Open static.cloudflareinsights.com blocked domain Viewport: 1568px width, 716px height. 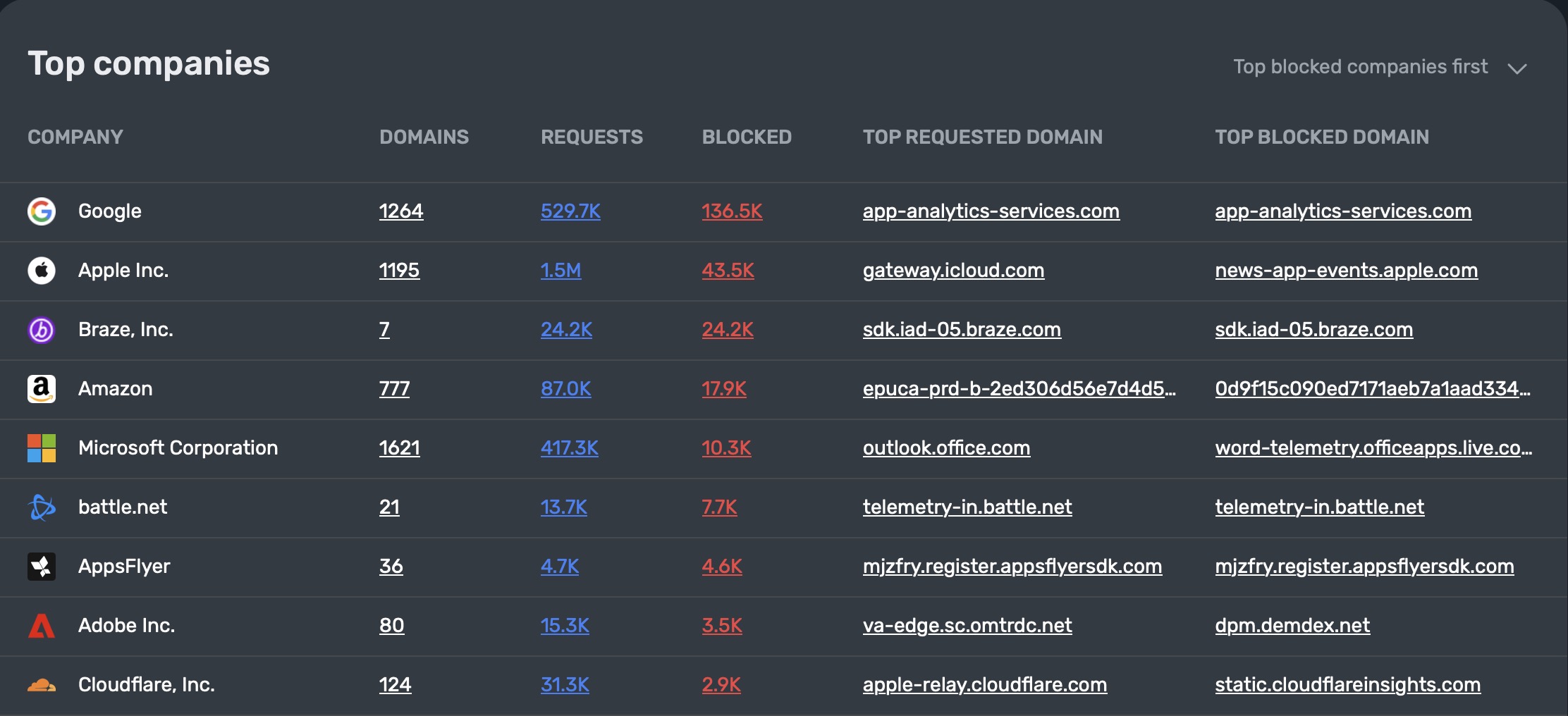[1348, 685]
